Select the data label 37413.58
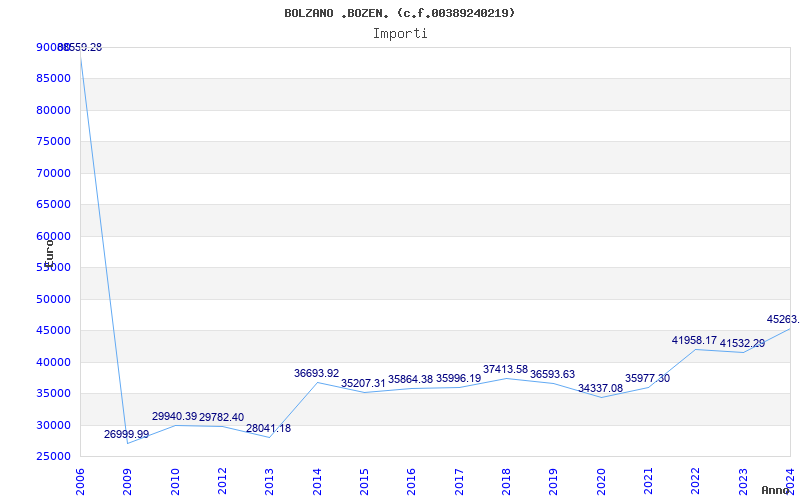800x500 pixels. [x=506, y=369]
